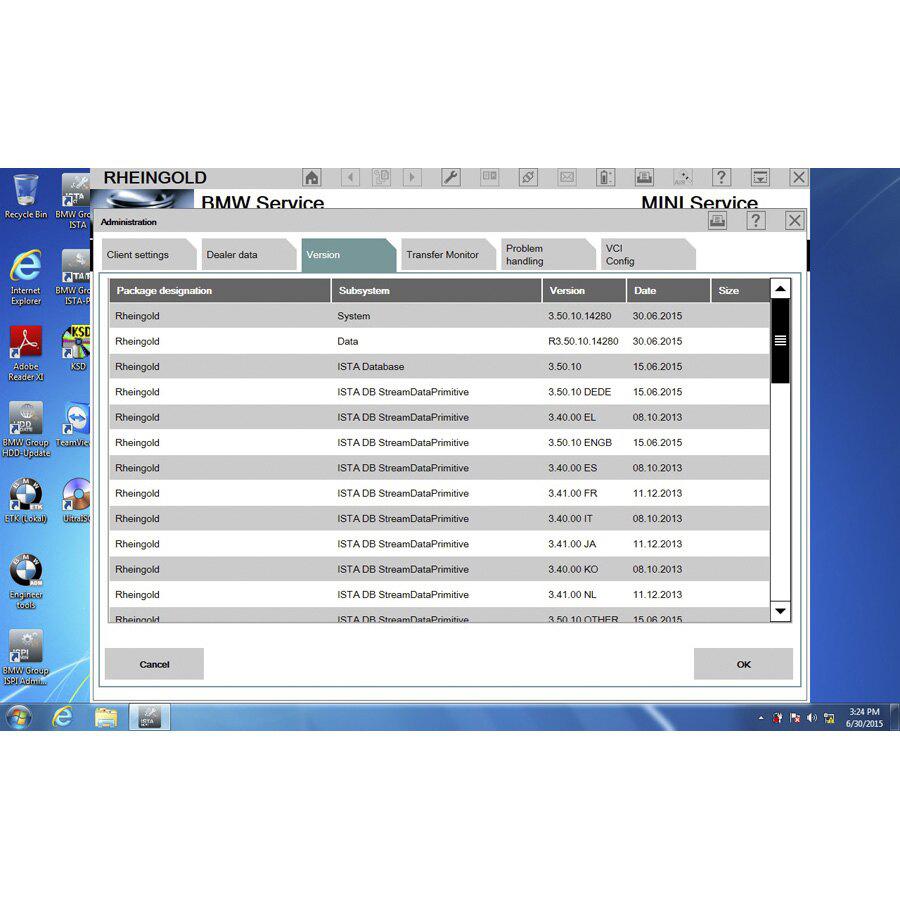The height and width of the screenshot is (900, 900).
Task: Open help in the Administration dialog
Action: click(756, 220)
